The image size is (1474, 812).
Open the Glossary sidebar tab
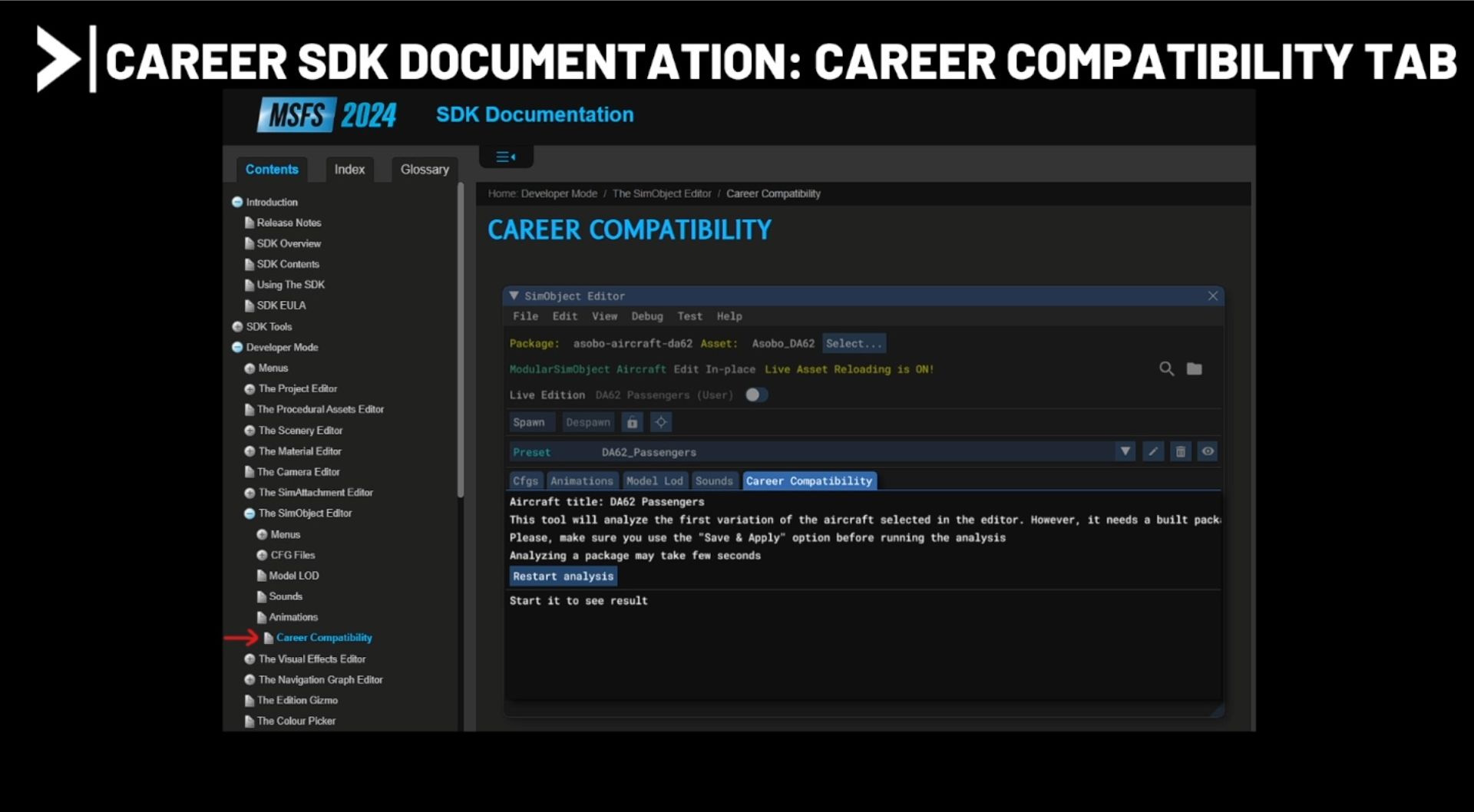tap(425, 170)
